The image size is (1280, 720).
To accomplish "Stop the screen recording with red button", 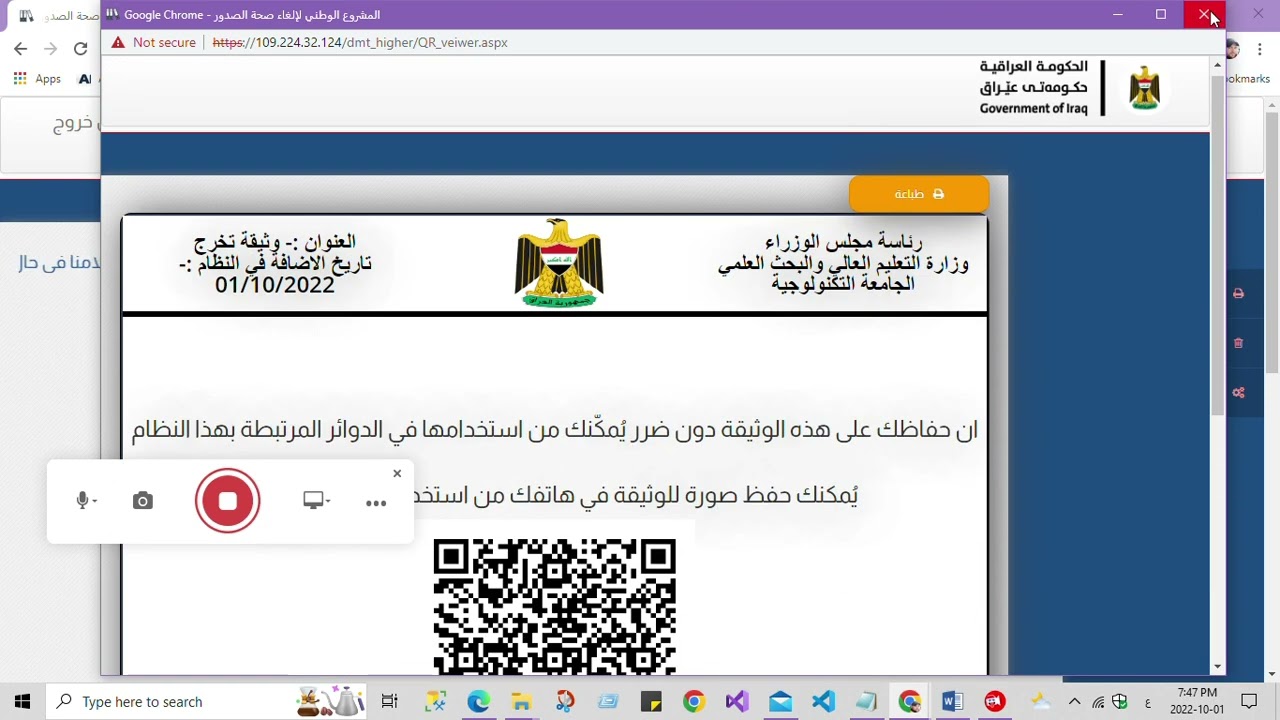I will [228, 501].
